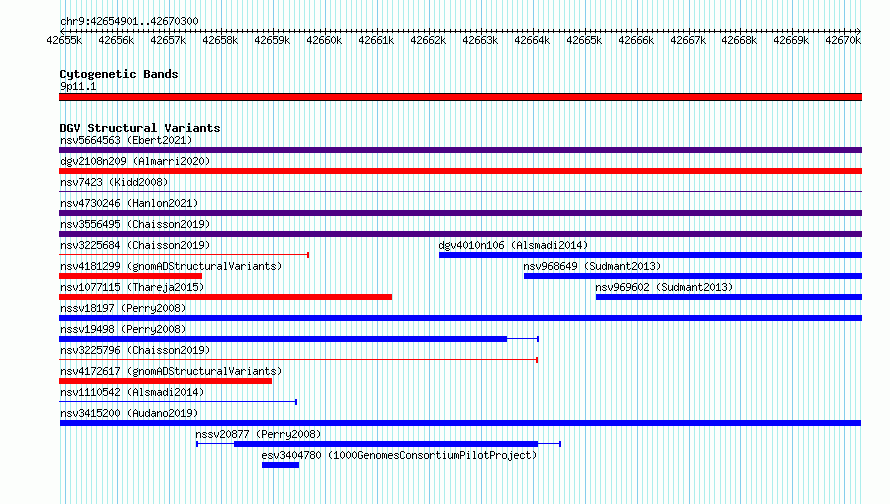The height and width of the screenshot is (504, 890).
Task: Click the 9p11.1 band label
Action: [x=78, y=86]
